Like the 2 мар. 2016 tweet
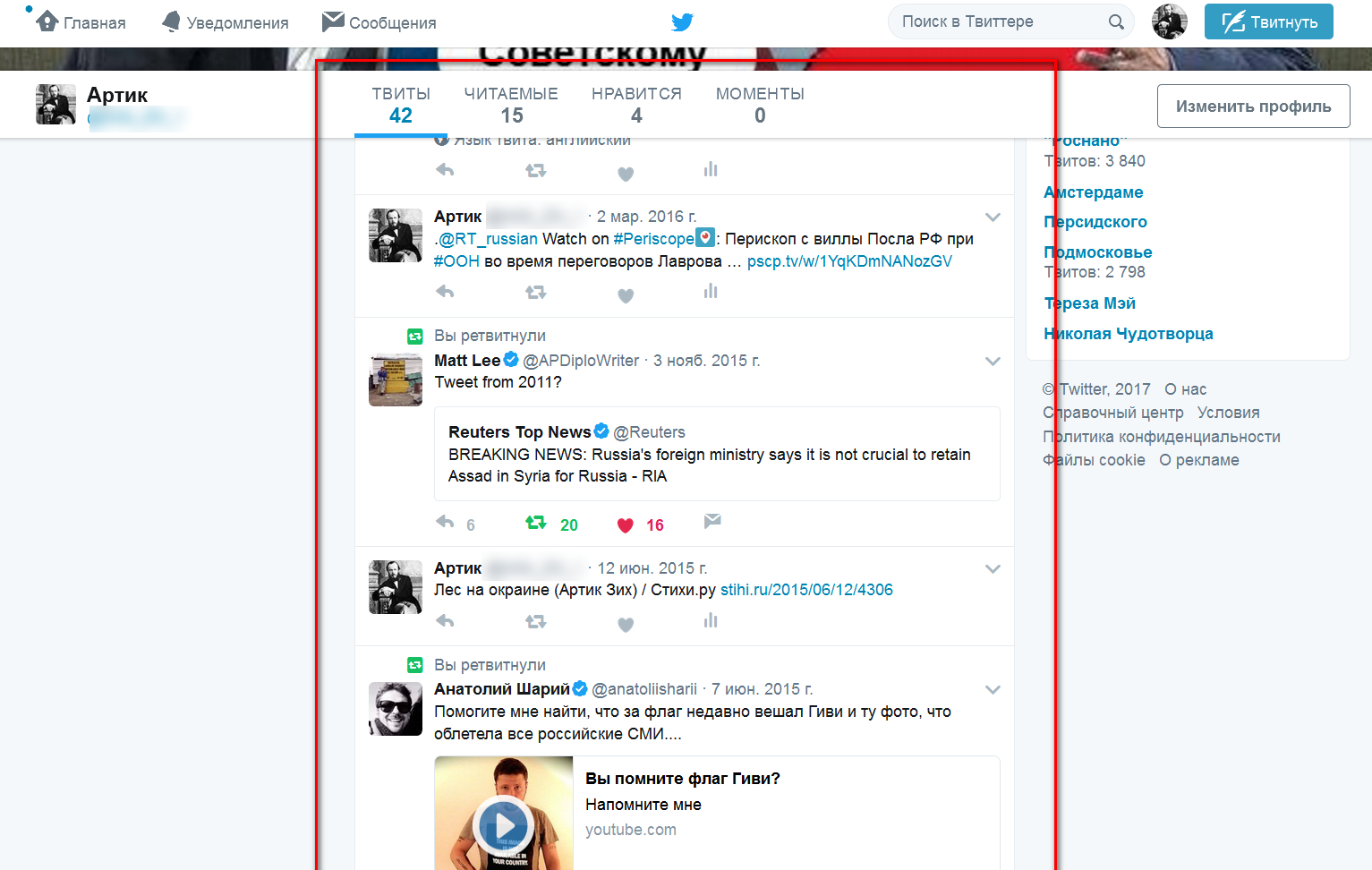 pyautogui.click(x=626, y=295)
